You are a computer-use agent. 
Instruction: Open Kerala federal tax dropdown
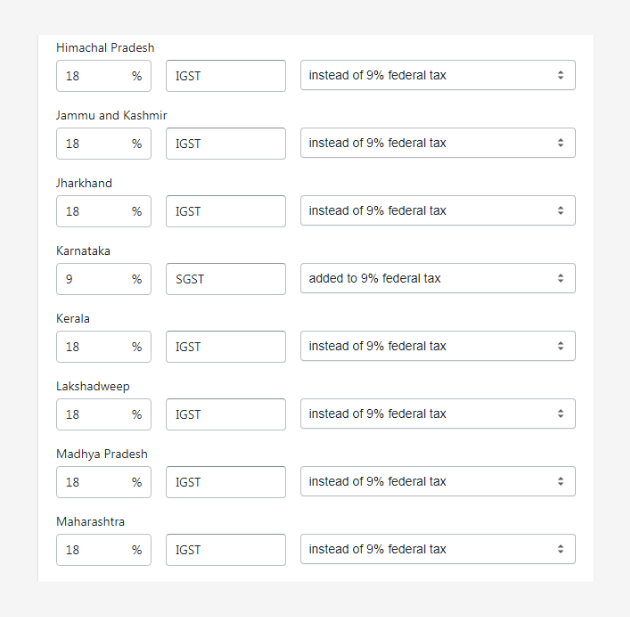point(438,346)
